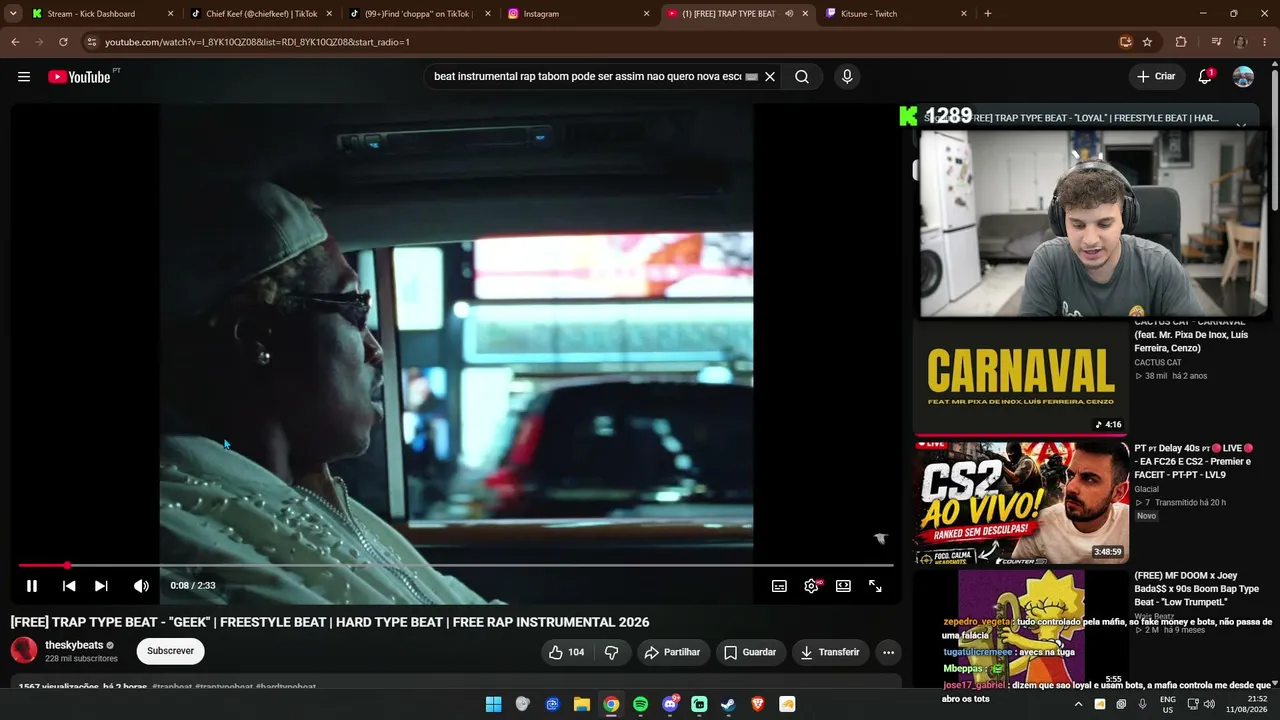Save the video with Guardar

pyautogui.click(x=750, y=652)
